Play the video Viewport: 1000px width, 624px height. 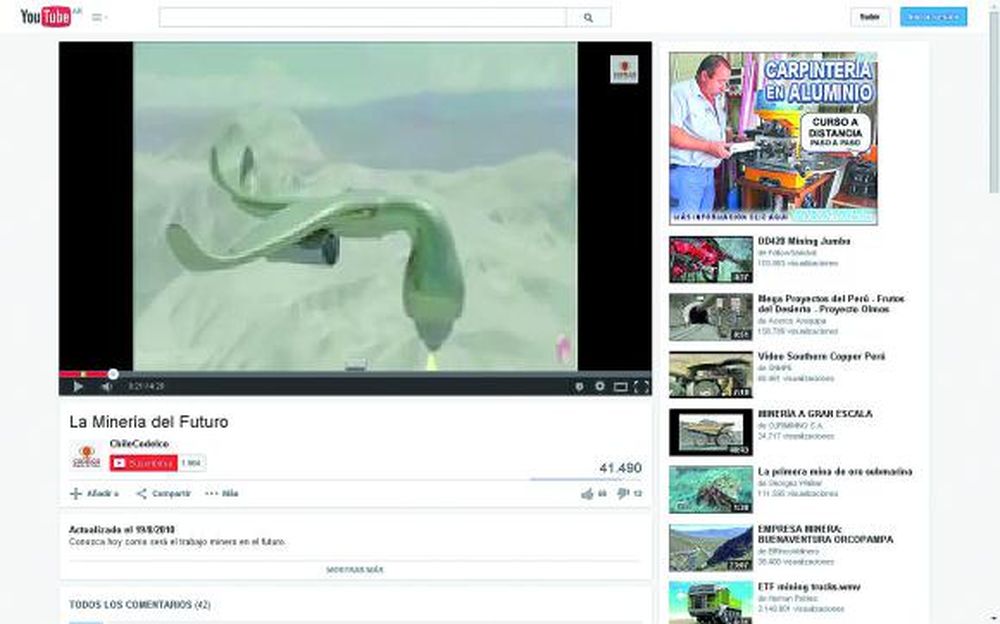77,386
